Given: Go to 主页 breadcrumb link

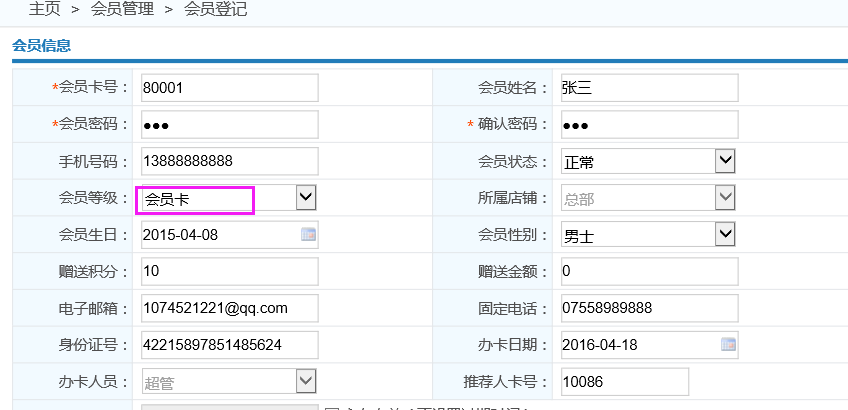Looking at the screenshot, I should point(44,10).
